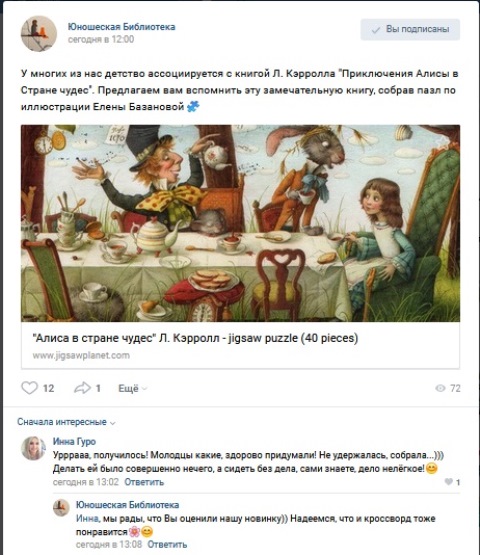The image size is (480, 555).
Task: Share the post via arrow icon
Action: click(x=82, y=388)
